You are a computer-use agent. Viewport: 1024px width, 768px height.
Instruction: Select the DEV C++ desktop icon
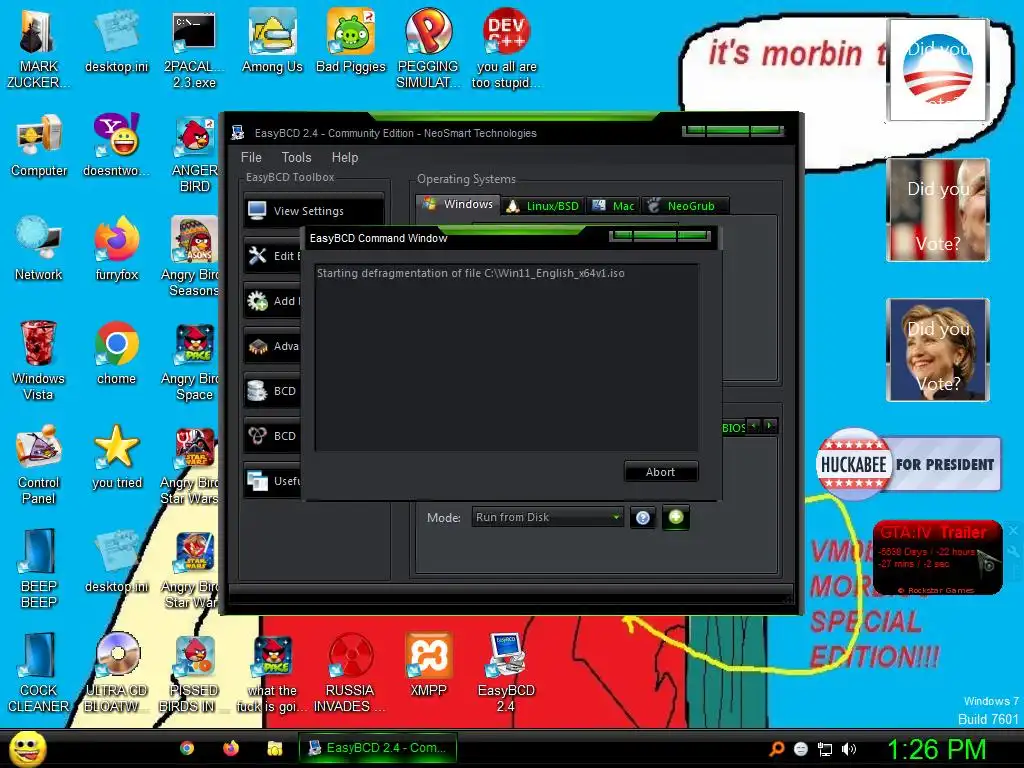(507, 48)
